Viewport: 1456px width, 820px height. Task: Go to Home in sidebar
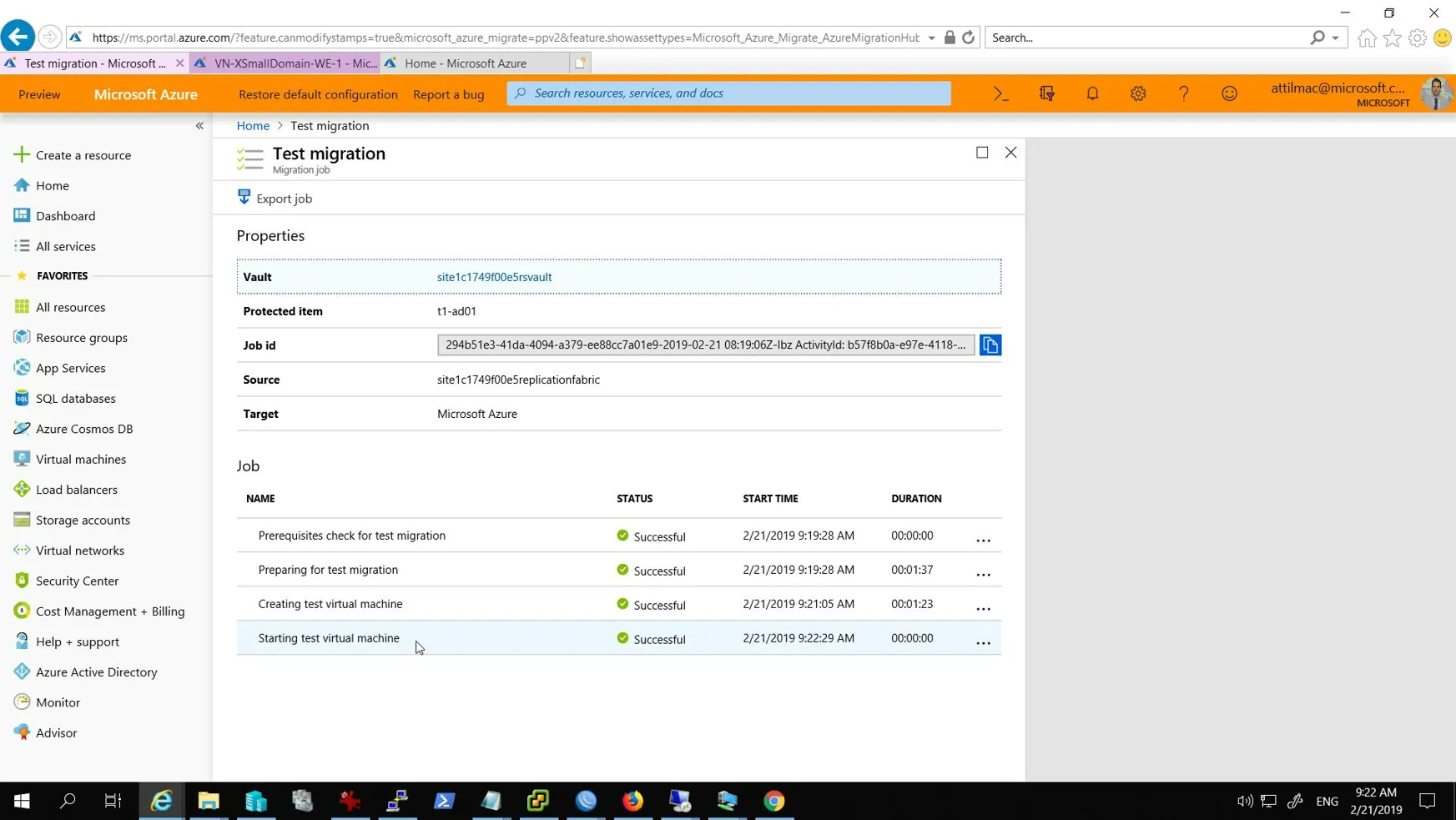42,185
